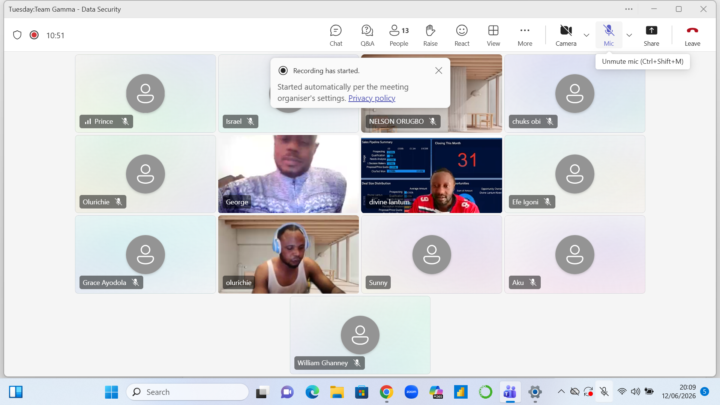
Task: Show the People participants list
Action: click(399, 35)
